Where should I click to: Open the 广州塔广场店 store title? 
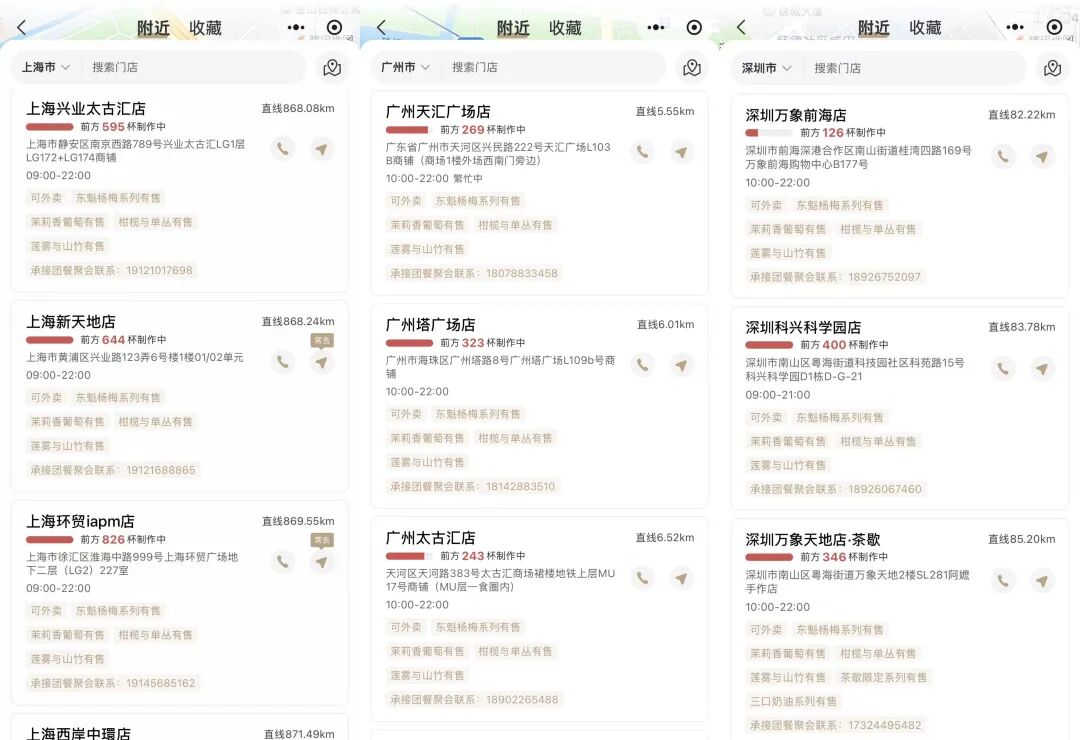coord(430,325)
